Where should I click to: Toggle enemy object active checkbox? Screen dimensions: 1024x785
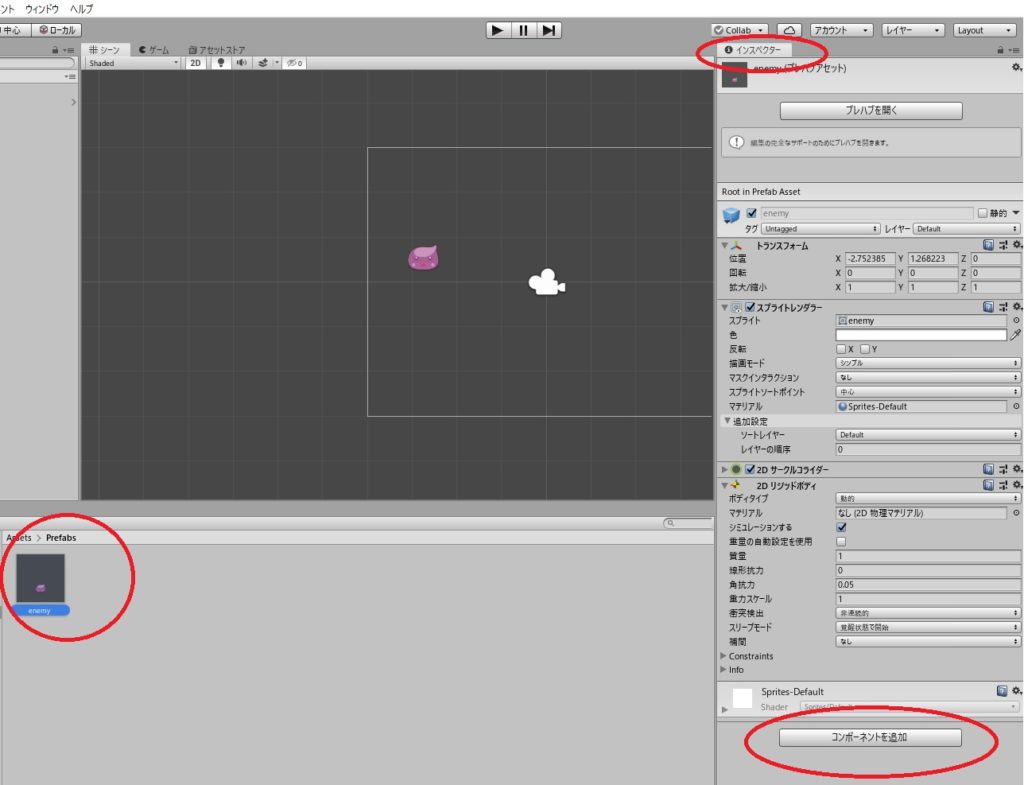[x=752, y=213]
